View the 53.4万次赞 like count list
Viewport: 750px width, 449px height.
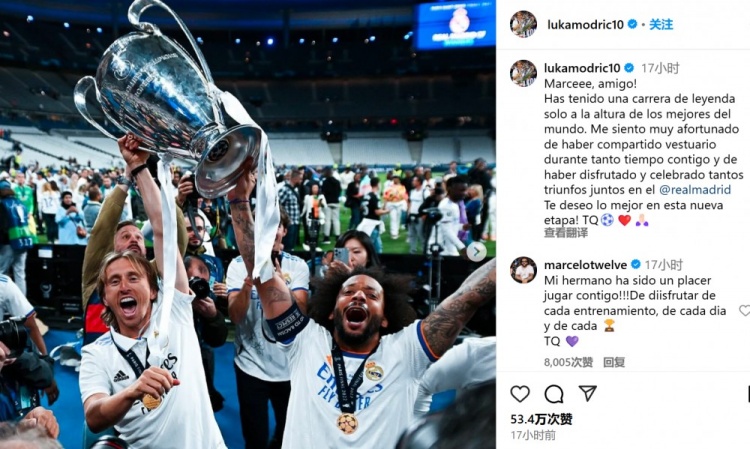point(541,419)
